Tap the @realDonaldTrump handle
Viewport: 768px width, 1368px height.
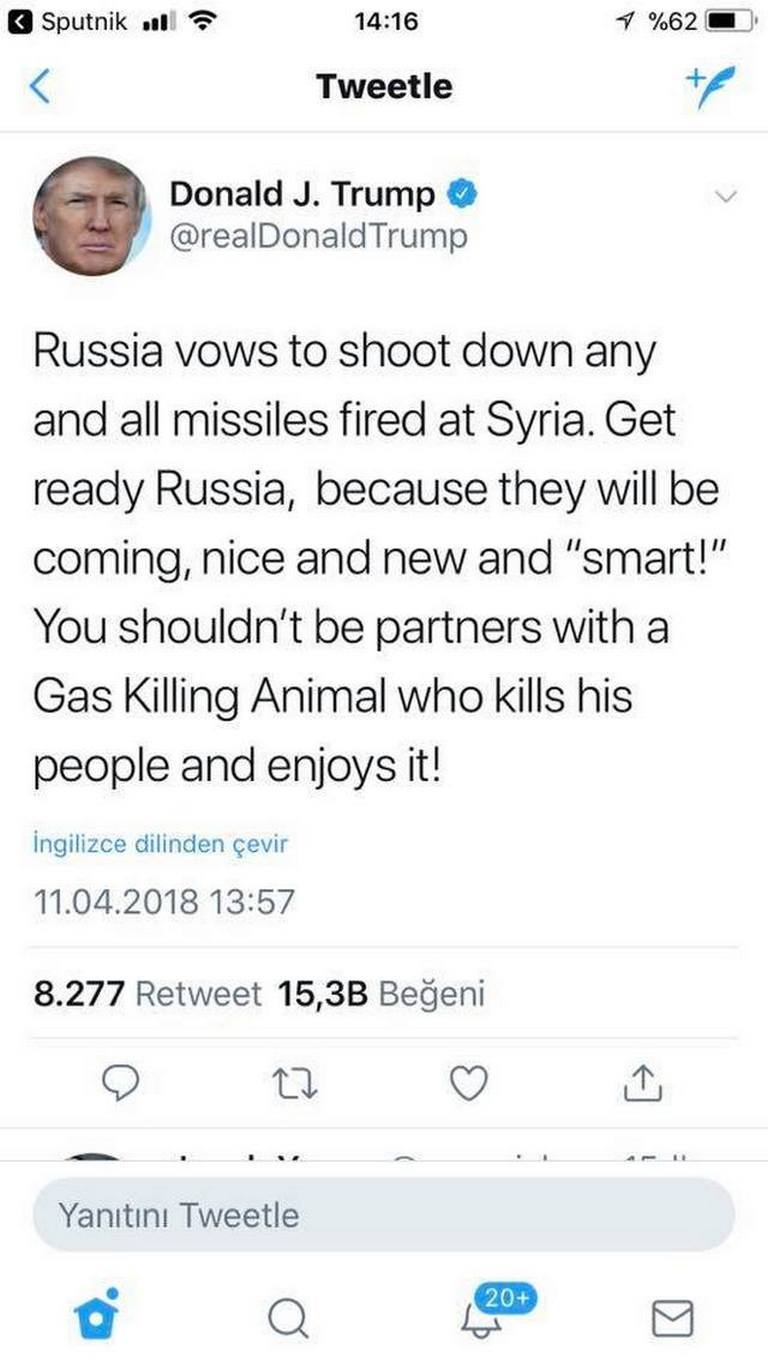[318, 237]
